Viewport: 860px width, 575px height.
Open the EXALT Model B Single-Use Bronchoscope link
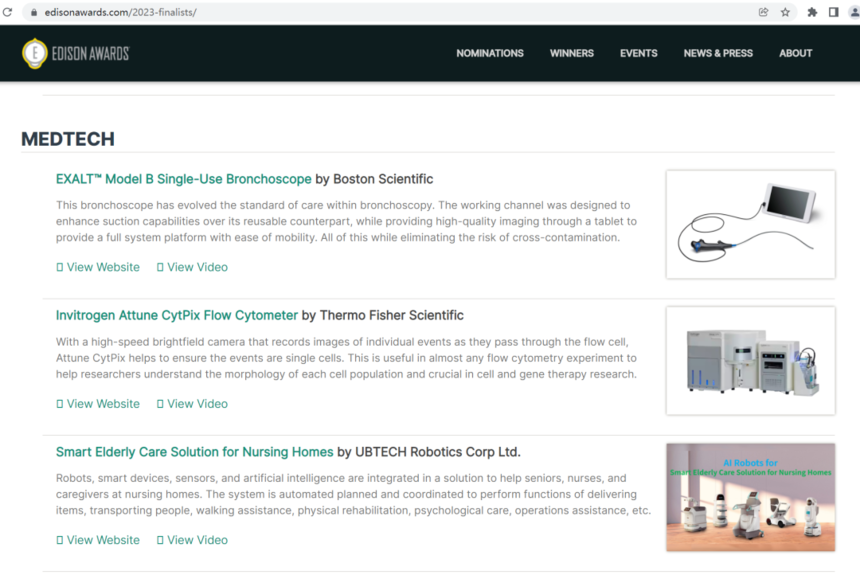[184, 179]
